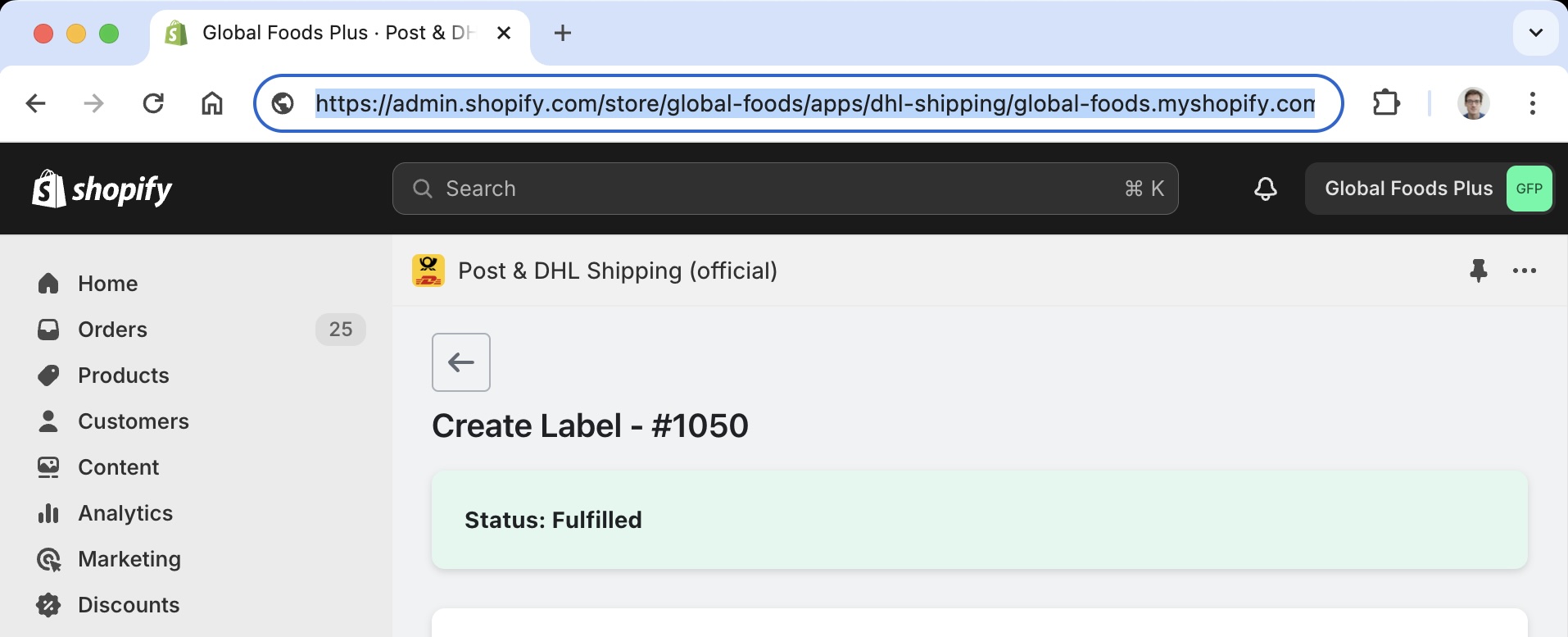The height and width of the screenshot is (637, 1568).
Task: Navigate to Products in the sidebar
Action: [x=123, y=375]
